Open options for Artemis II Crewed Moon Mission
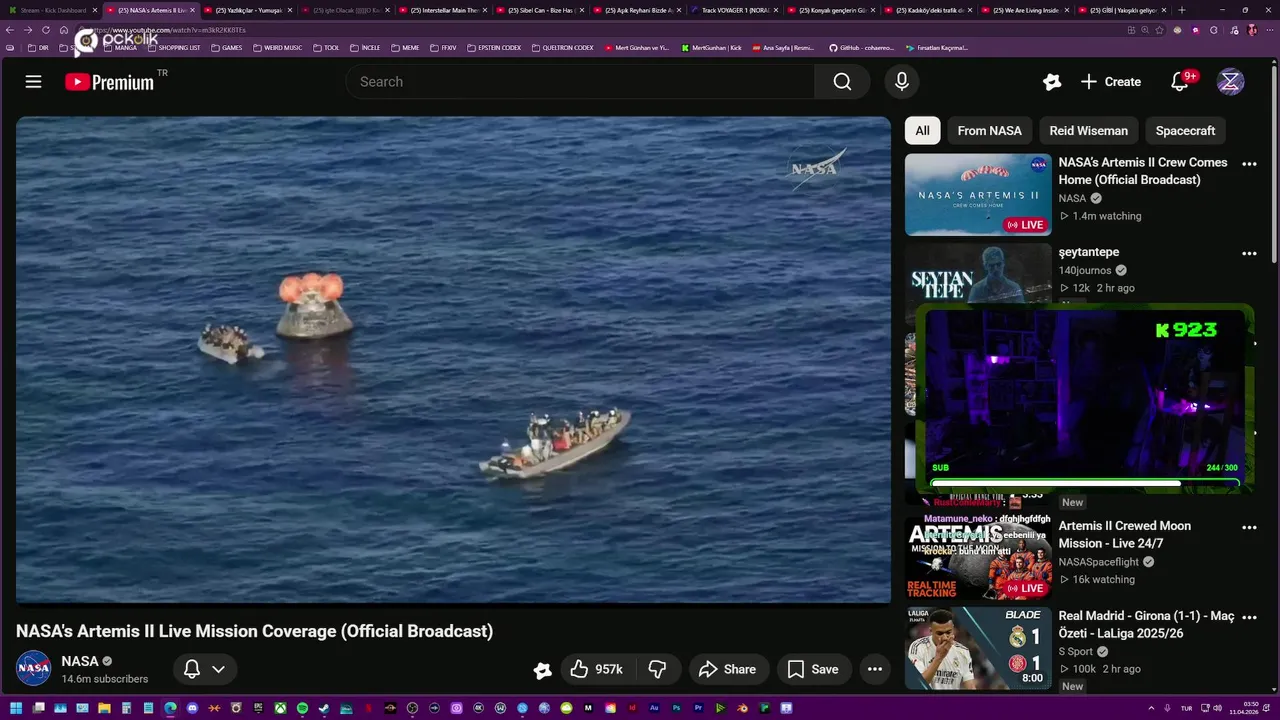 click(x=1249, y=528)
